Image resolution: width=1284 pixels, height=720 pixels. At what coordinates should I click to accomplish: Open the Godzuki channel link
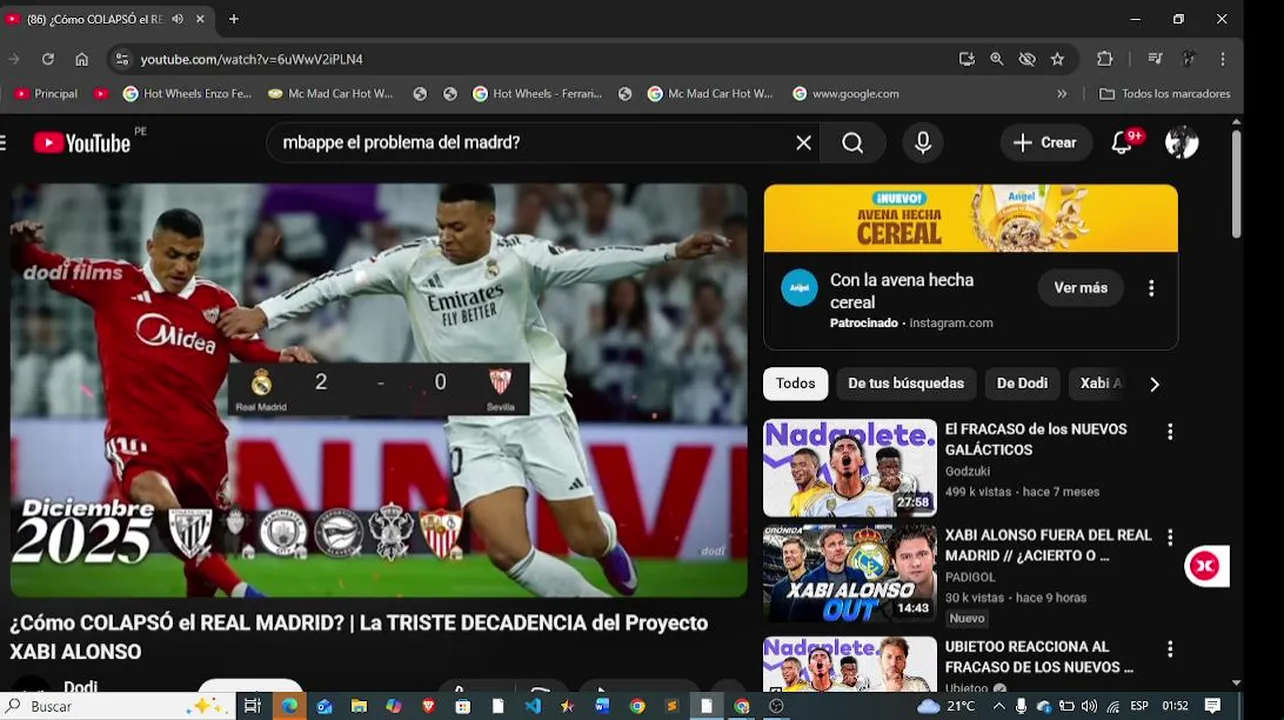967,471
